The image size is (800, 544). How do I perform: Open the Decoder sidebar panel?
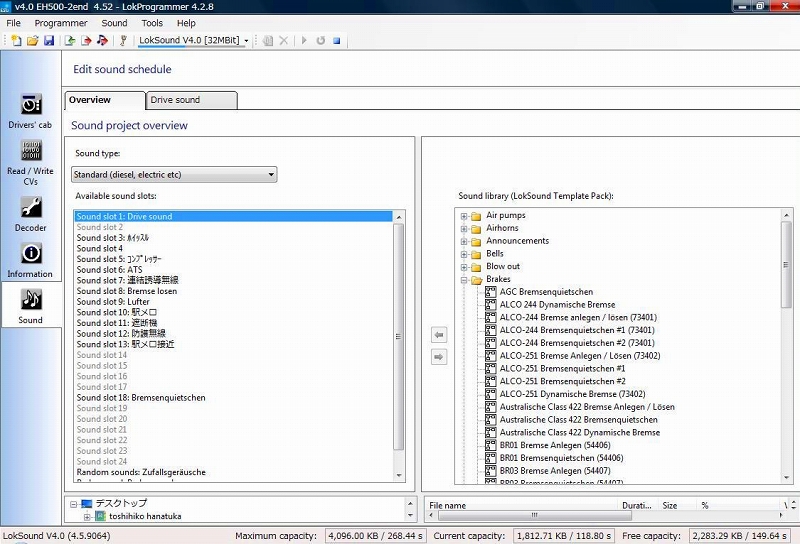point(31,214)
